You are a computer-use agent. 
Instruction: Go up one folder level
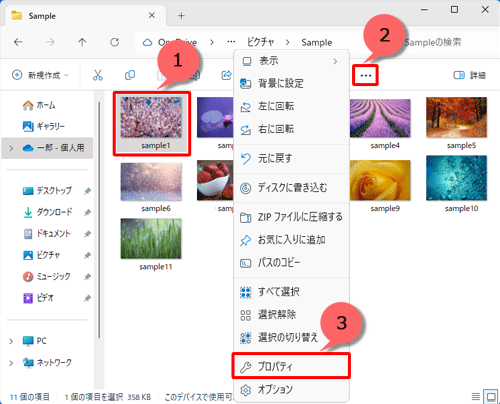pyautogui.click(x=82, y=42)
